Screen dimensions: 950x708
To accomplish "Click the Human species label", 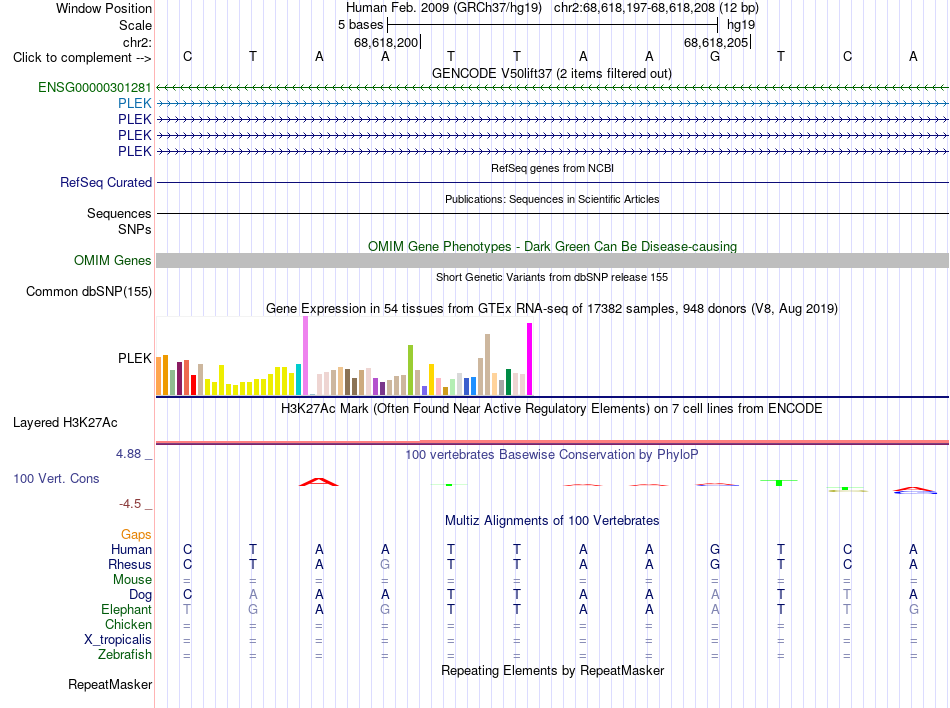I will pyautogui.click(x=131, y=549).
